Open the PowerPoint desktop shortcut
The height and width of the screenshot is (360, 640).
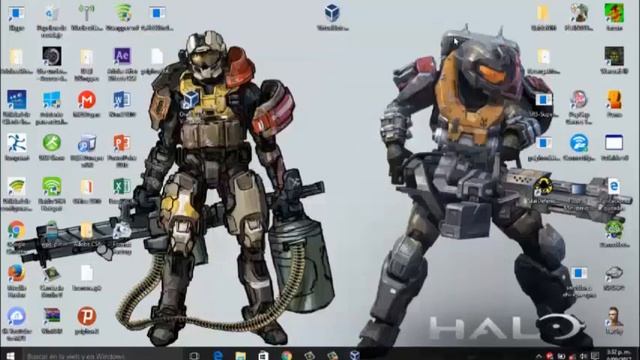(122, 143)
